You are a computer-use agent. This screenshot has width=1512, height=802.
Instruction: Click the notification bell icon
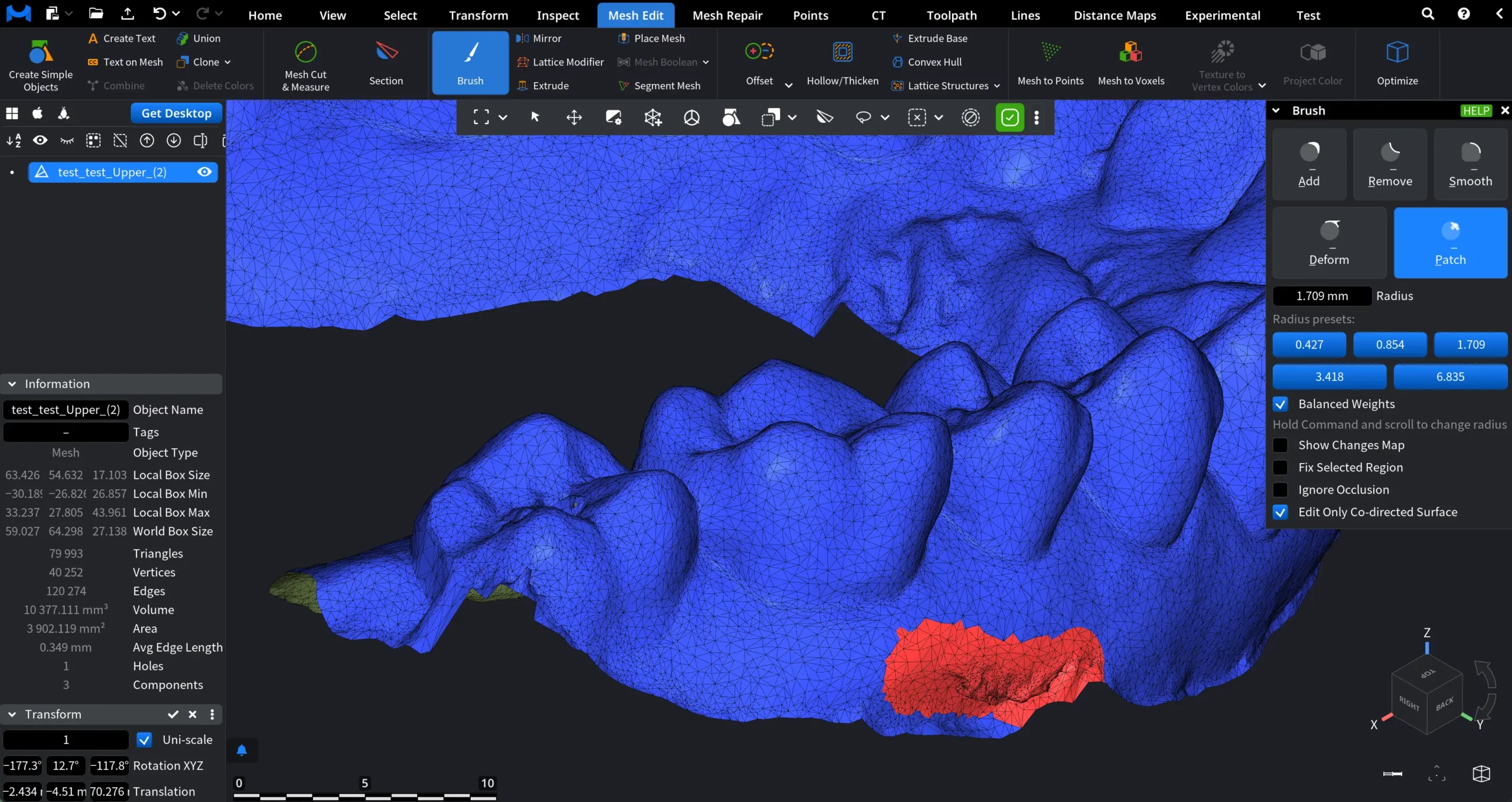(241, 750)
